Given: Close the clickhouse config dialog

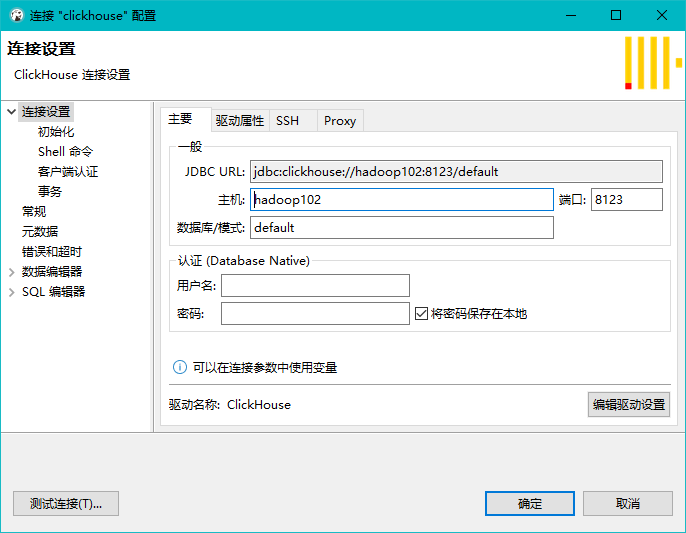Looking at the screenshot, I should coord(662,16).
